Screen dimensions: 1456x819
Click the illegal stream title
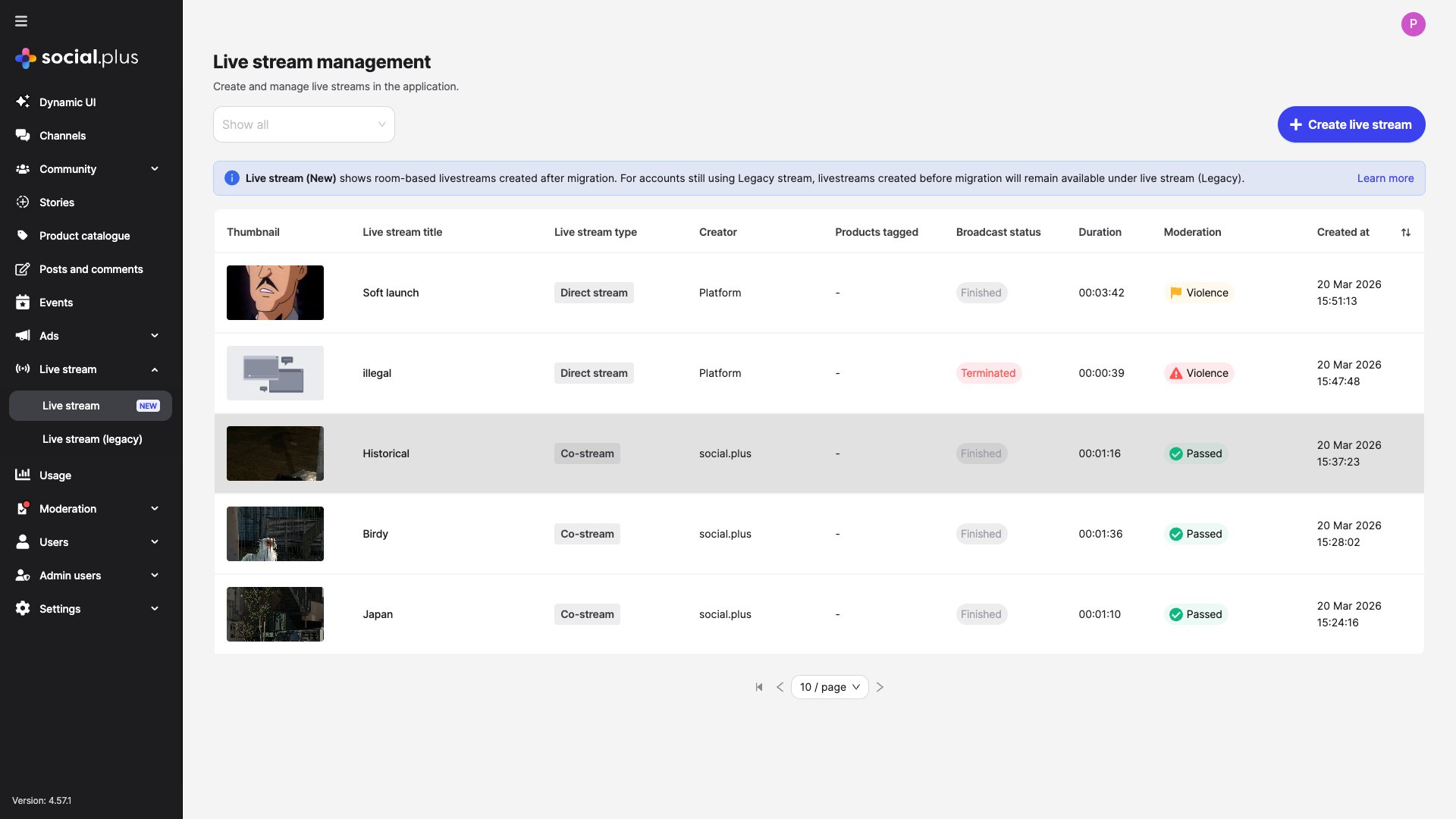pyautogui.click(x=377, y=373)
